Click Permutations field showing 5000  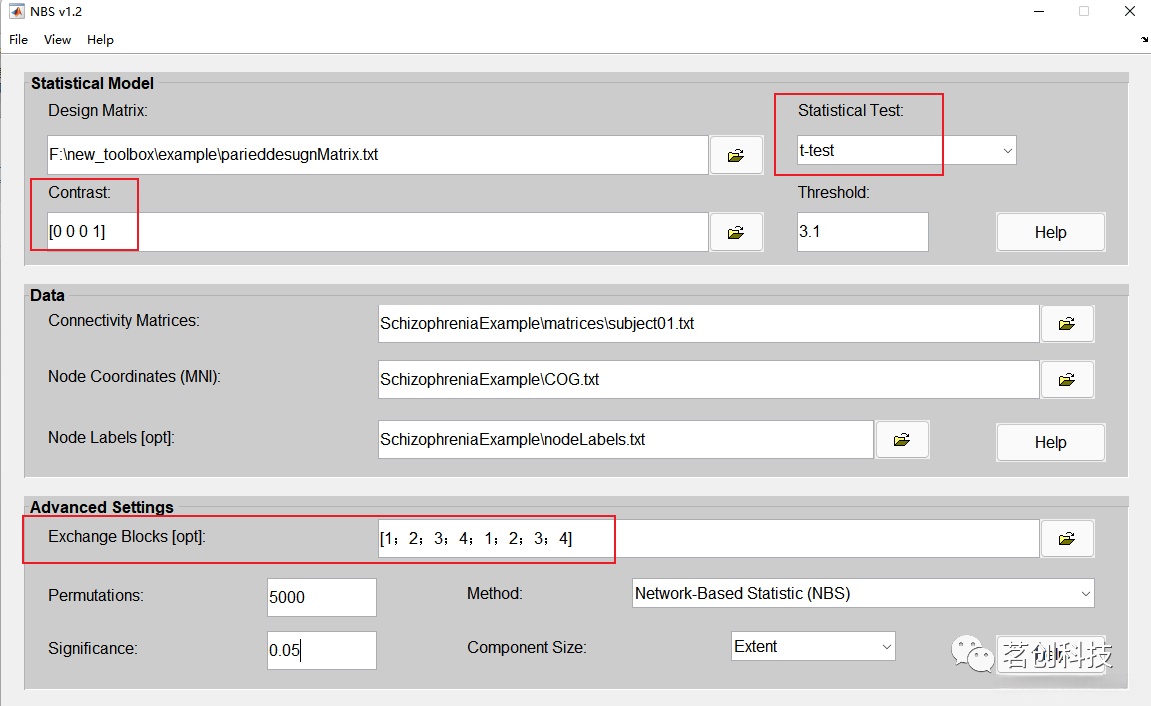tap(322, 597)
